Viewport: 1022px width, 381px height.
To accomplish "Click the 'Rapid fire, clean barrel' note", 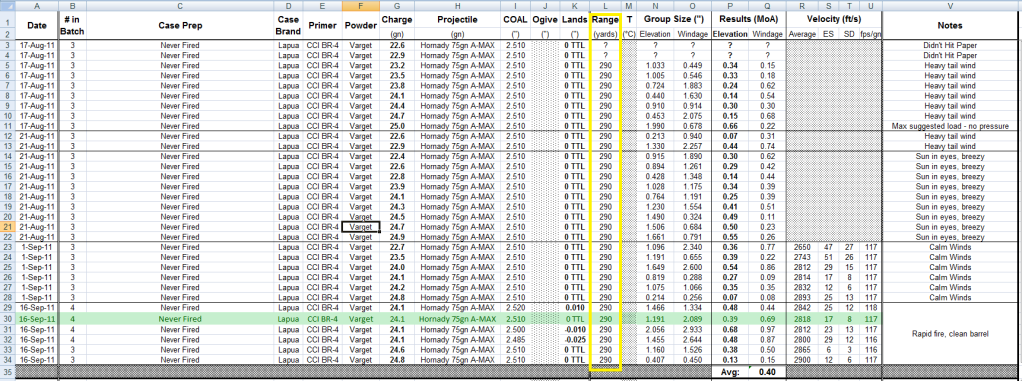I will [951, 333].
